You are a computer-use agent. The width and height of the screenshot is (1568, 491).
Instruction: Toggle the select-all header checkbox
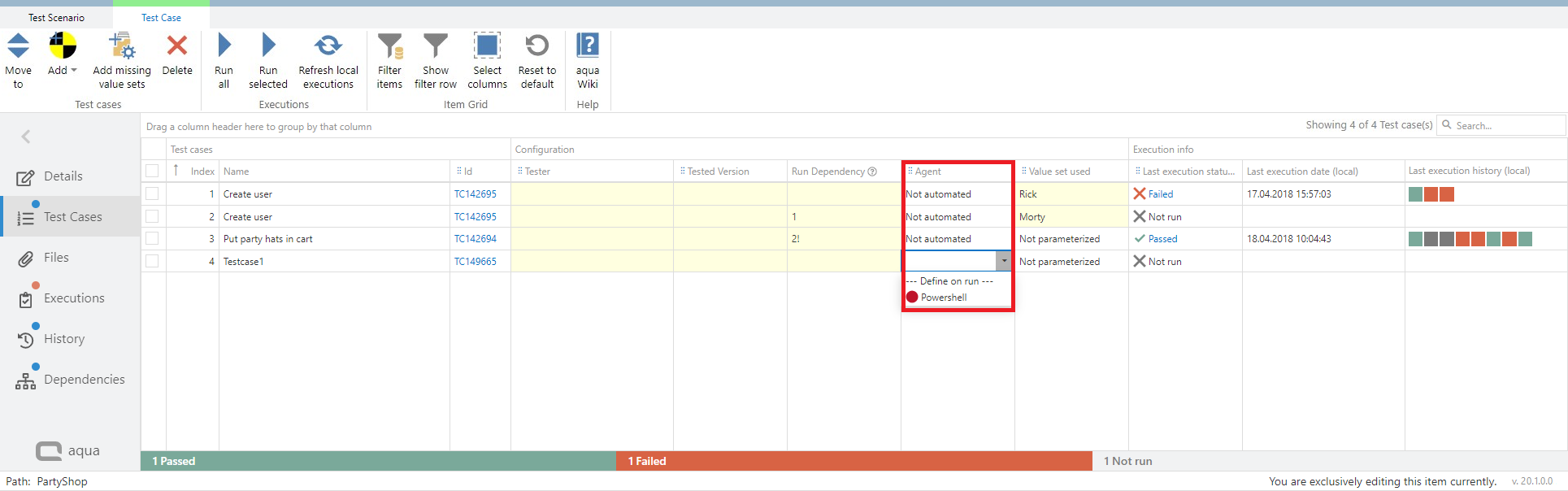pos(152,171)
